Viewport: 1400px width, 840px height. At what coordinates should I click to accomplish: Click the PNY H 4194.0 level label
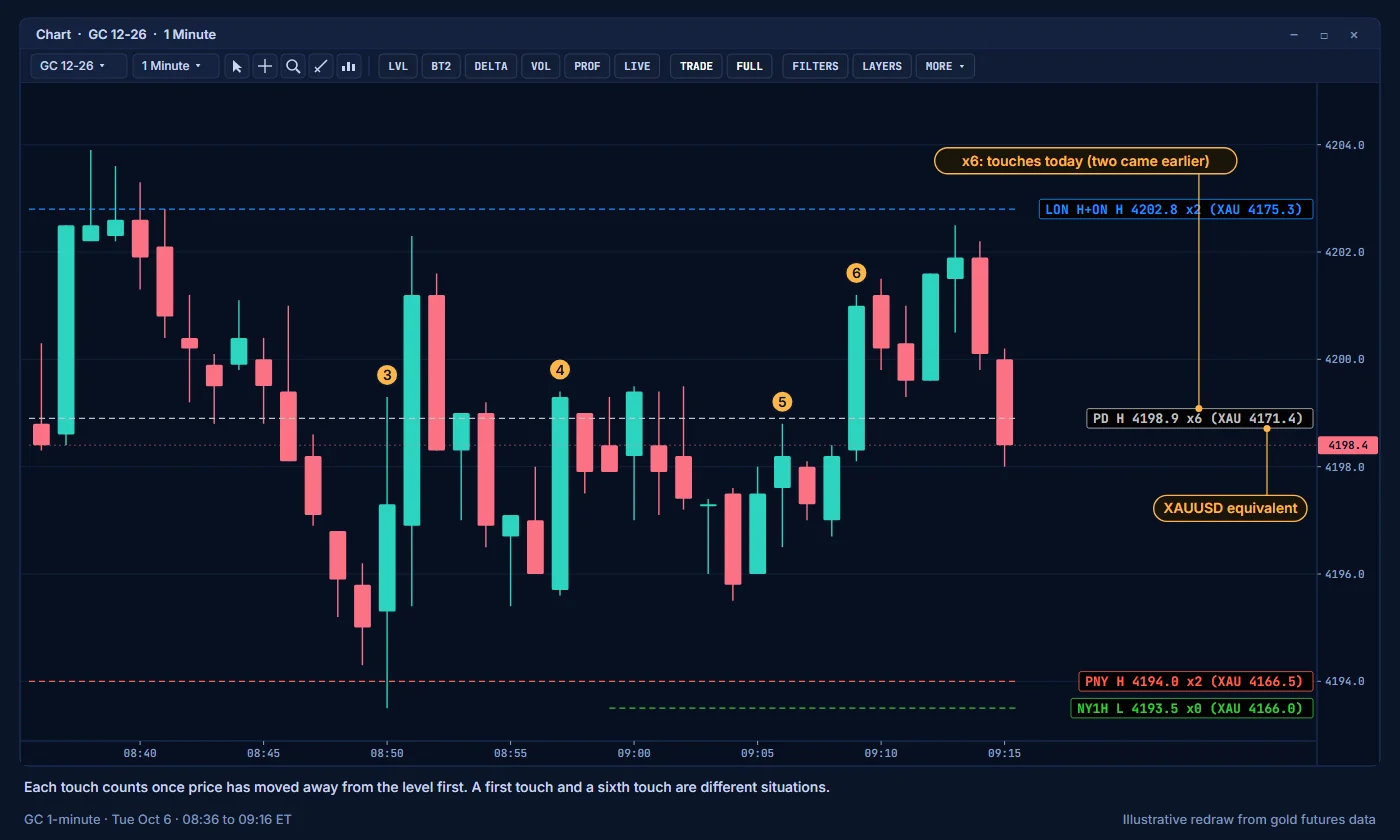click(x=1196, y=681)
